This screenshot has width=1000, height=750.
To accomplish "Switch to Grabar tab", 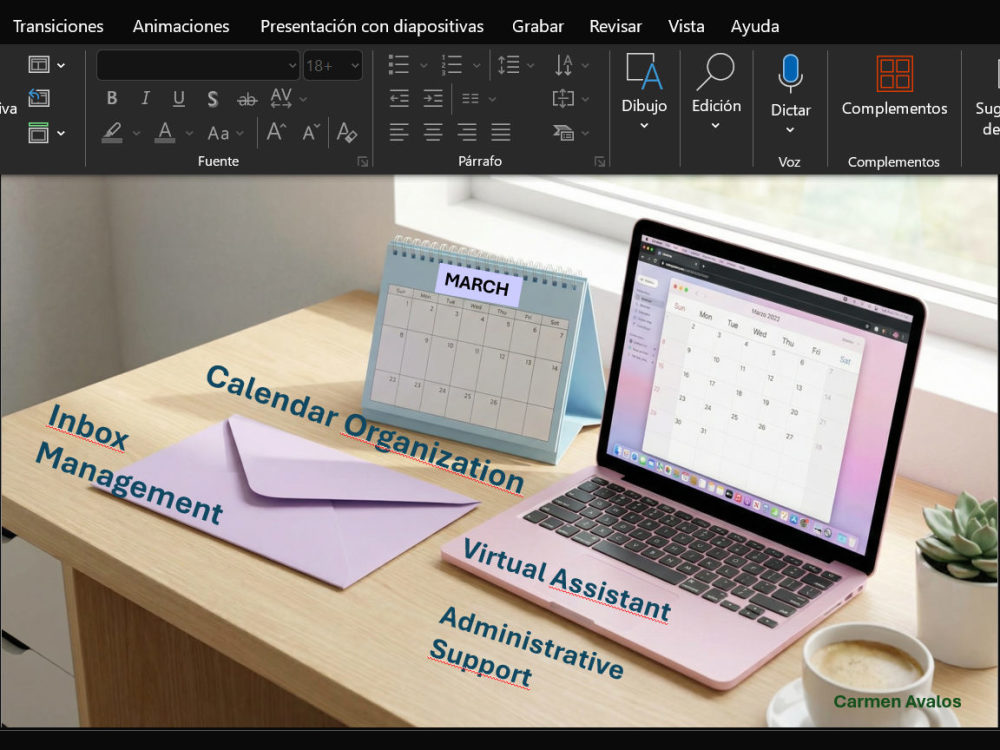I will coord(538,26).
